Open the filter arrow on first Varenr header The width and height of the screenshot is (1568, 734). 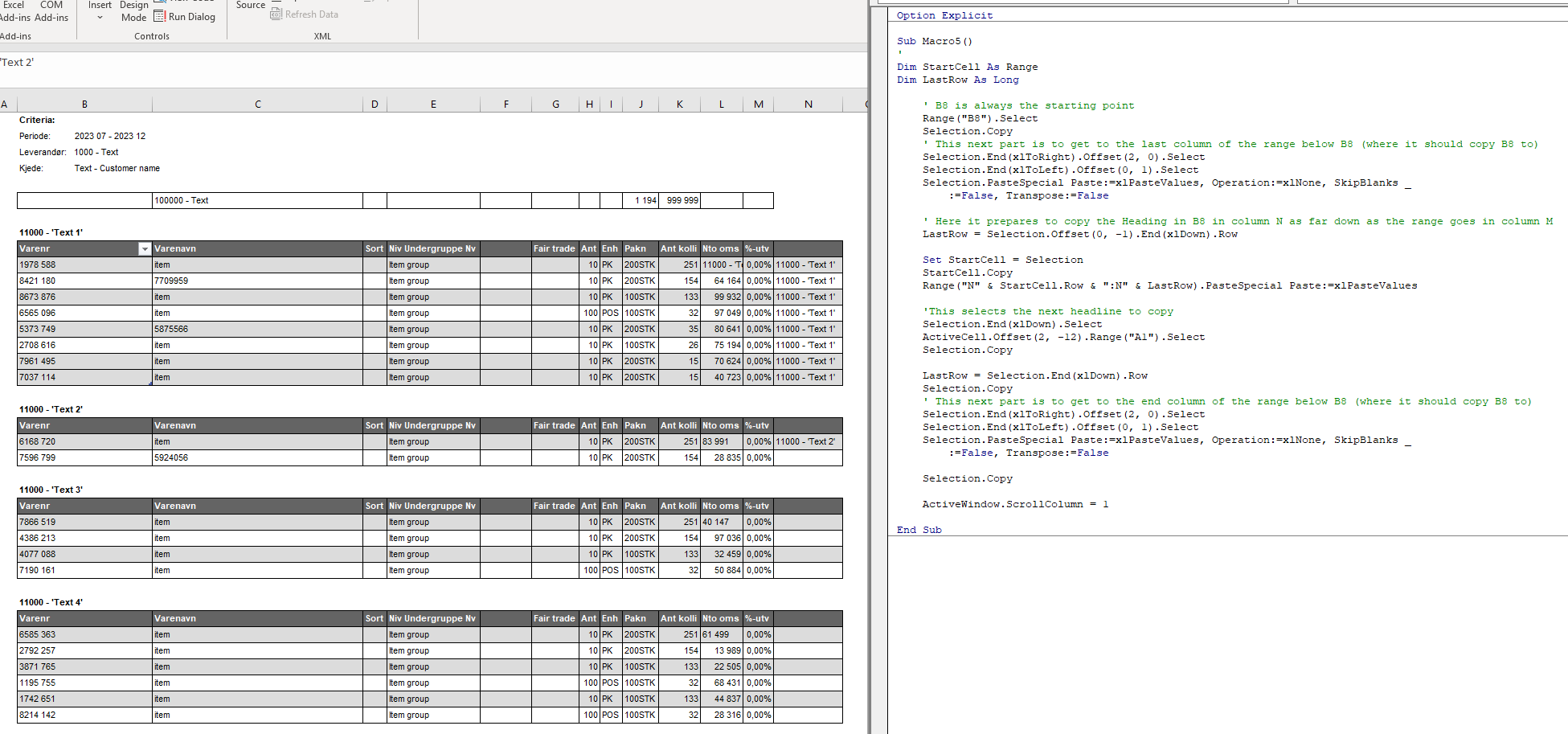click(144, 248)
